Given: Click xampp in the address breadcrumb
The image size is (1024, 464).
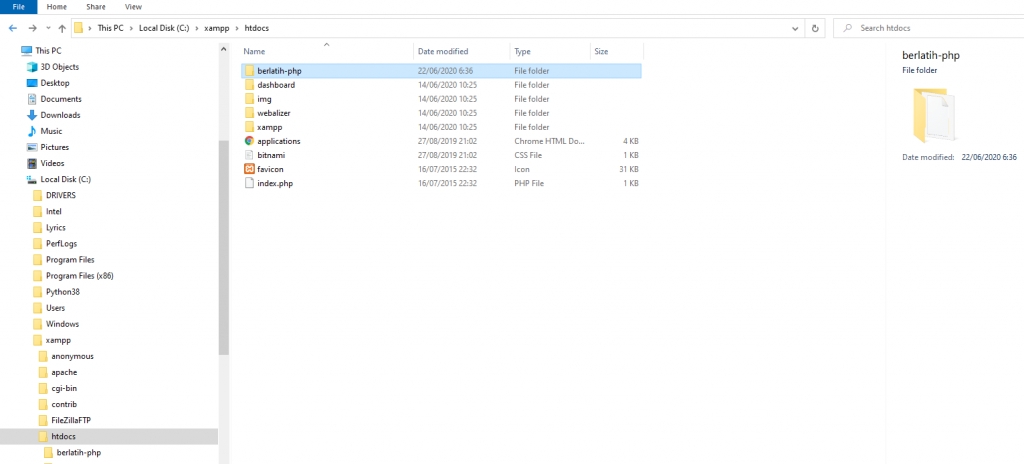Looking at the screenshot, I should pos(217,28).
